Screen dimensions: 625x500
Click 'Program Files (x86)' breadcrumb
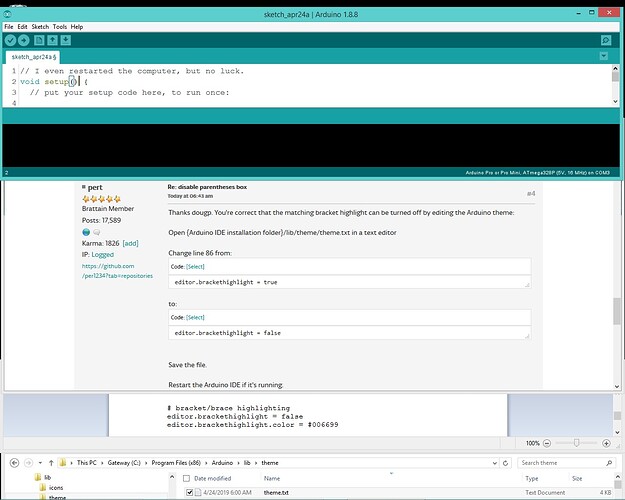176,463
